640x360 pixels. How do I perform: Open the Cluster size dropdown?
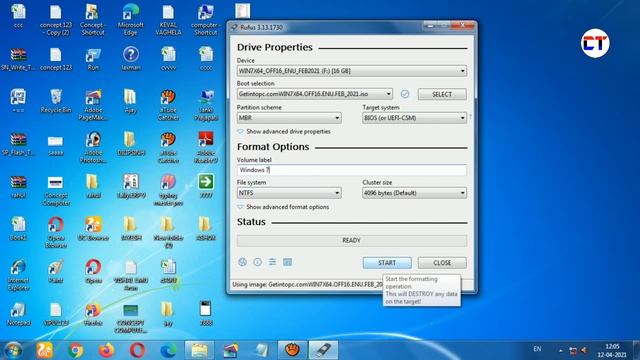(414, 193)
